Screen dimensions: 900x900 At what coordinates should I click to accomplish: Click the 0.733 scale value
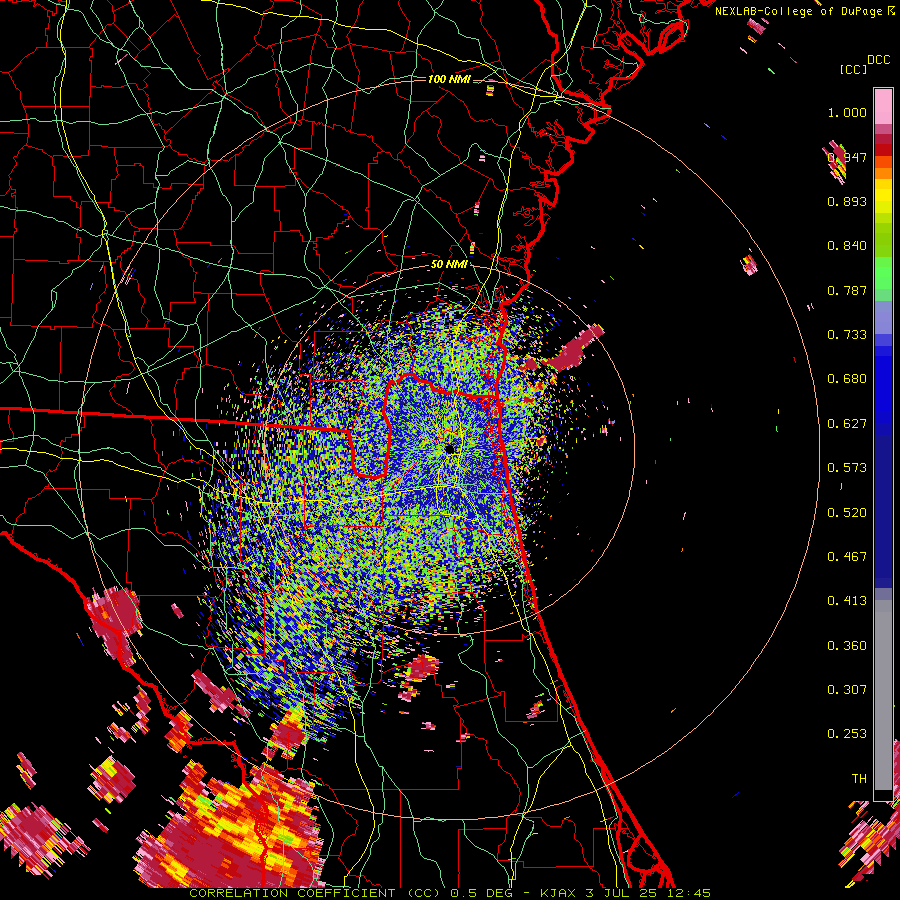pos(847,335)
